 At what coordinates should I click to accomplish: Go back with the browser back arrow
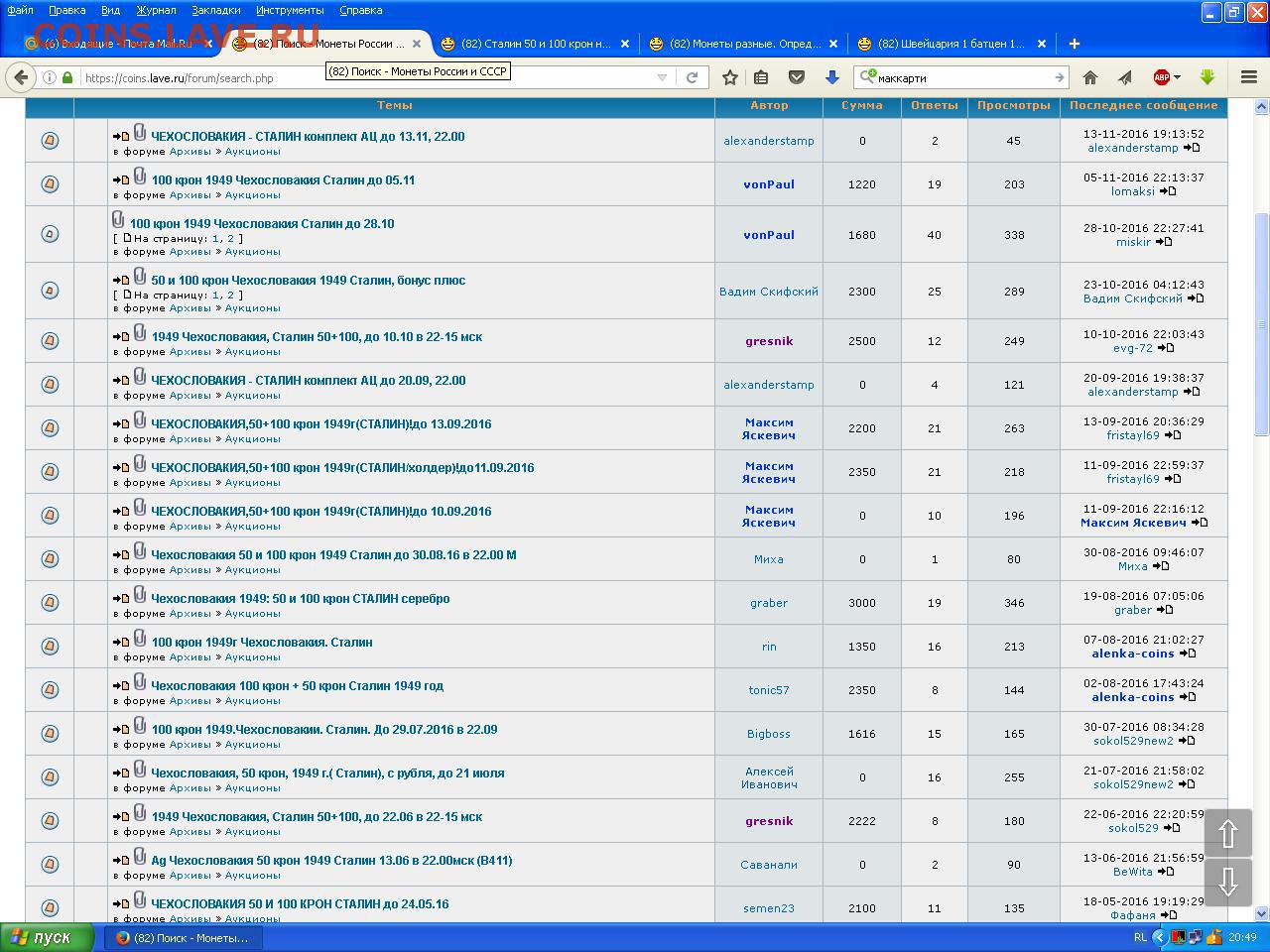[x=21, y=77]
